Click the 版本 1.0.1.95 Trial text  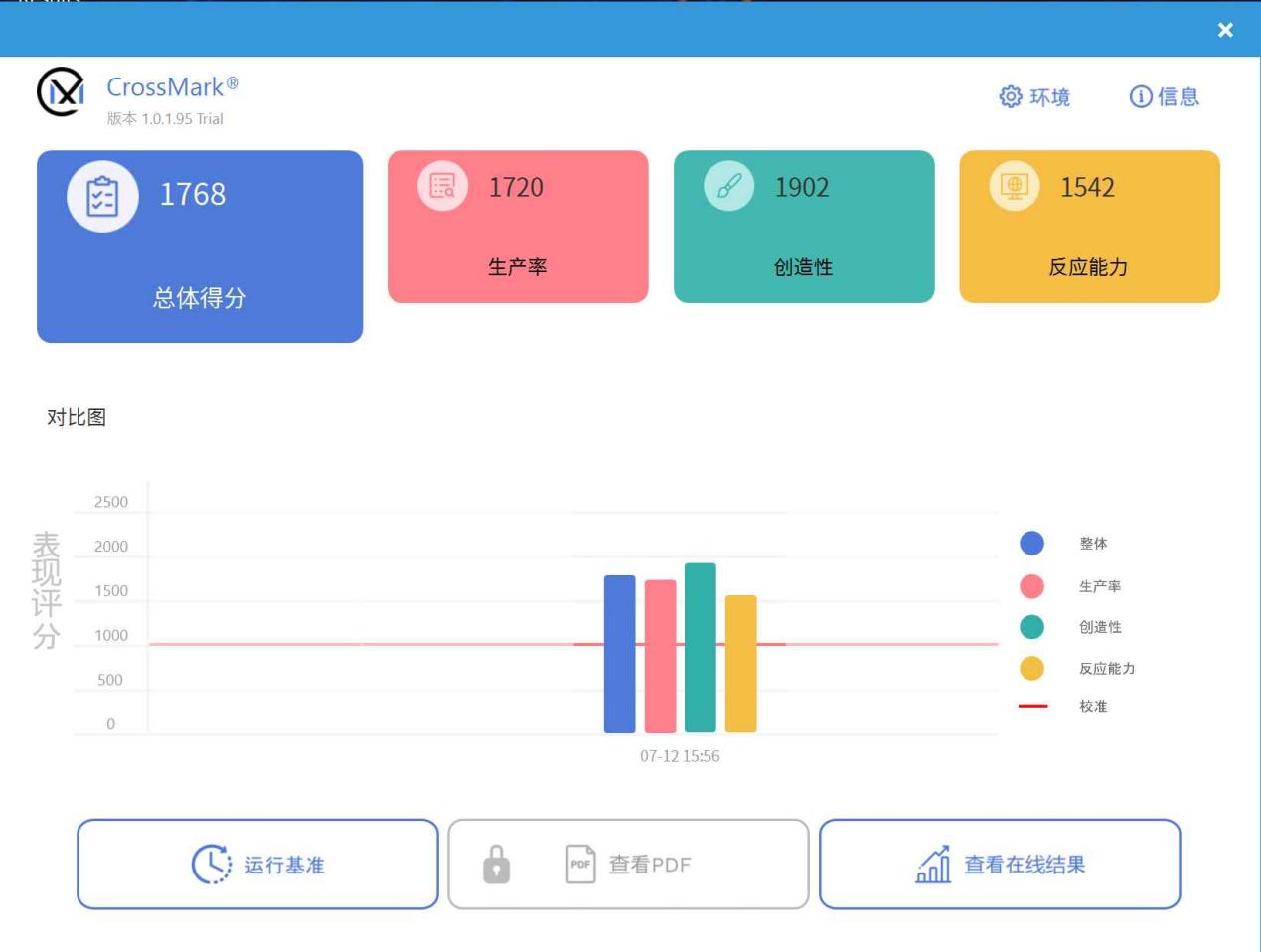tap(165, 118)
